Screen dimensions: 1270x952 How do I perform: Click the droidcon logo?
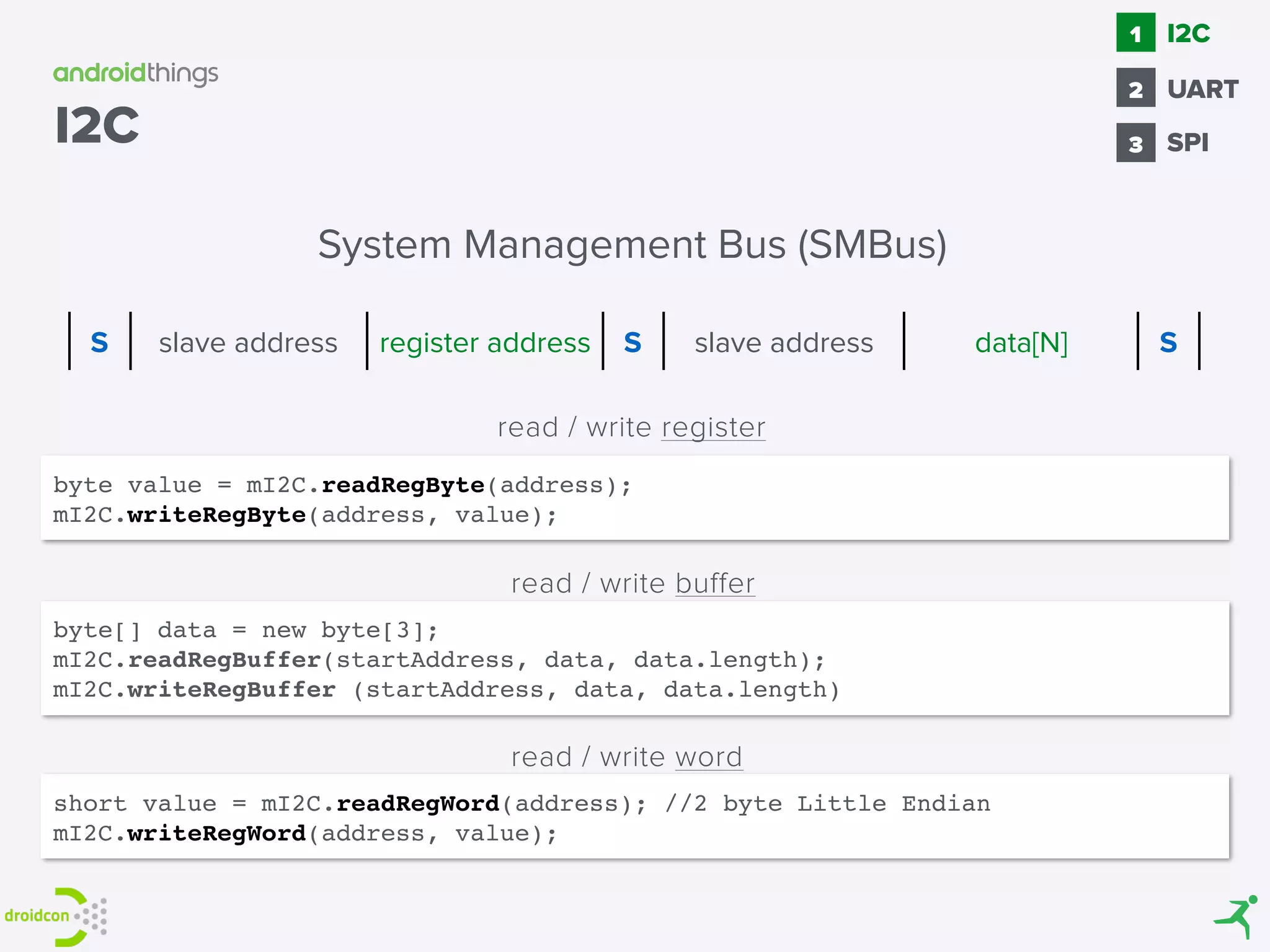pos(56,916)
